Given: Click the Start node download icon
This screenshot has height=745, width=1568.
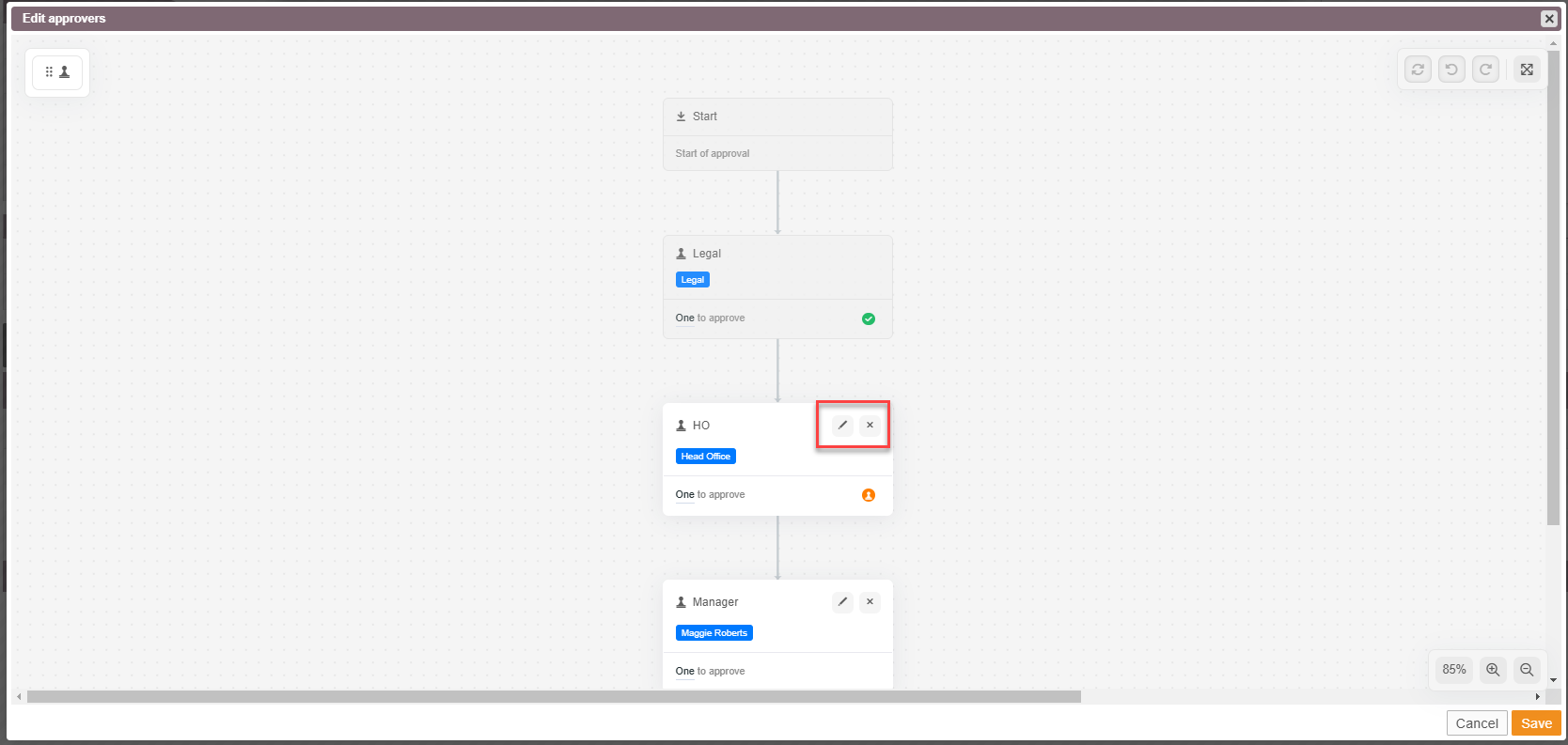Looking at the screenshot, I should (682, 116).
